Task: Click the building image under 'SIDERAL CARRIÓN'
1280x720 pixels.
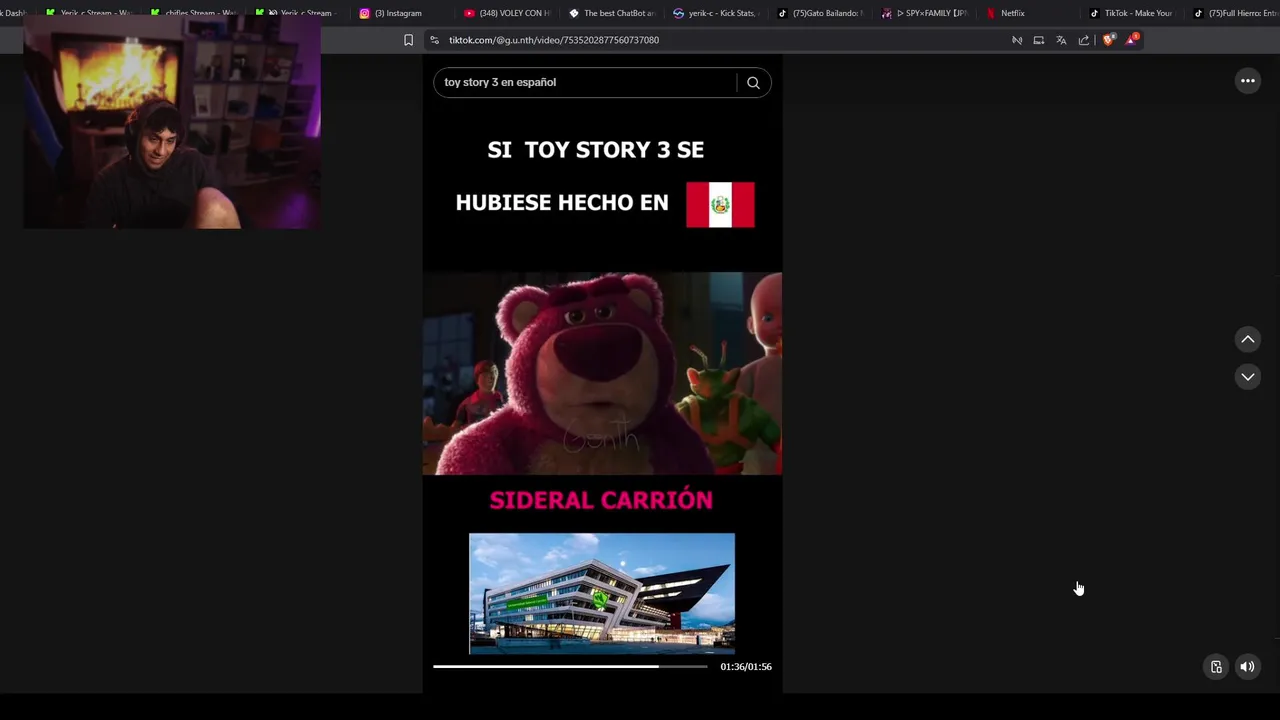Action: coord(602,594)
